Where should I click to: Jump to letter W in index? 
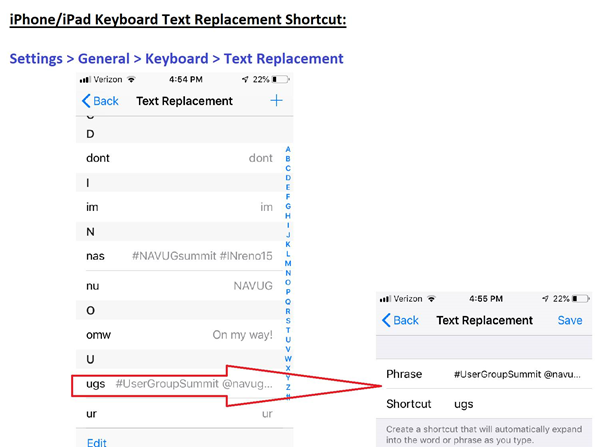(x=288, y=359)
